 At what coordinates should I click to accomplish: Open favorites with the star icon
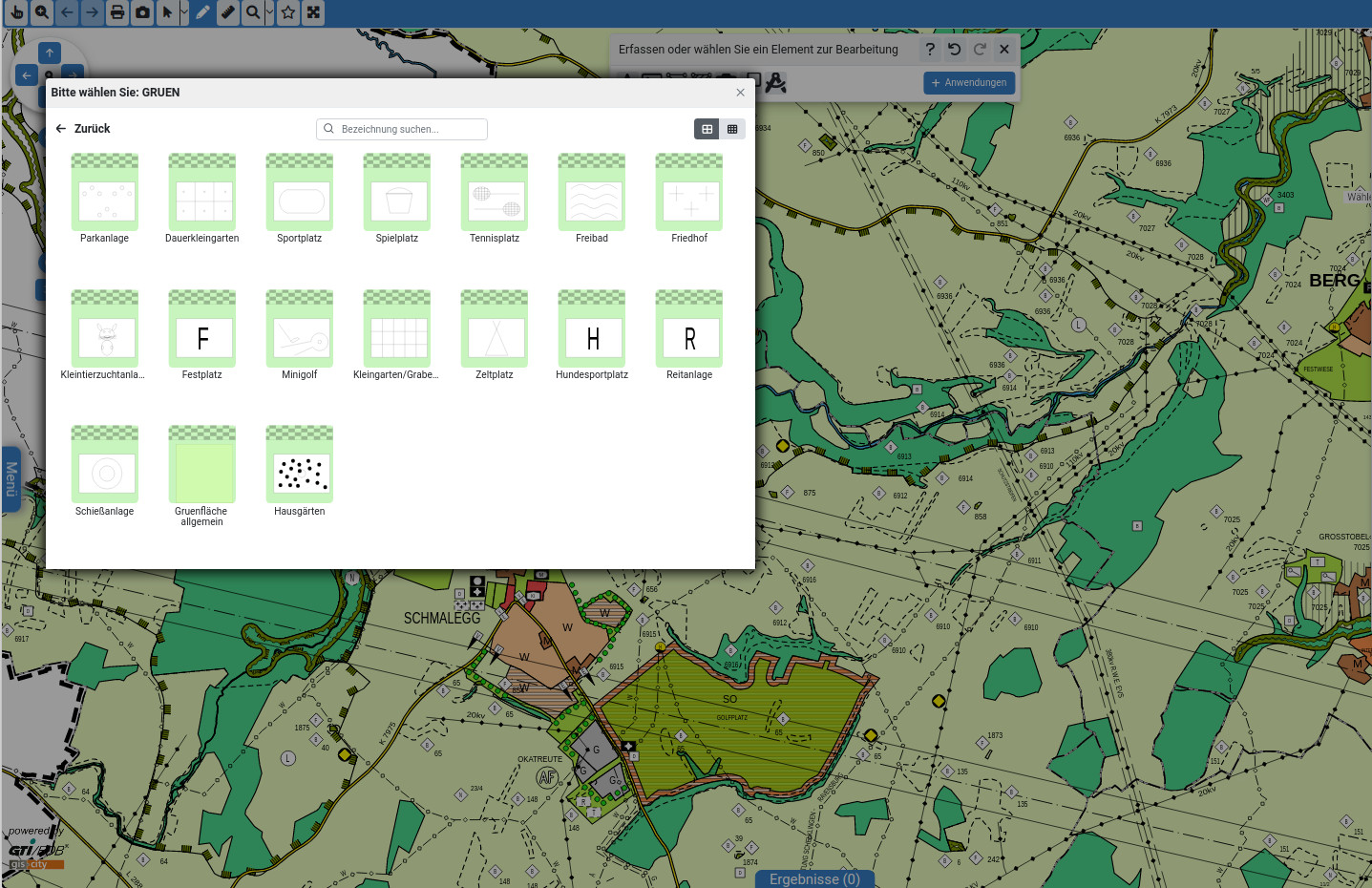click(288, 12)
